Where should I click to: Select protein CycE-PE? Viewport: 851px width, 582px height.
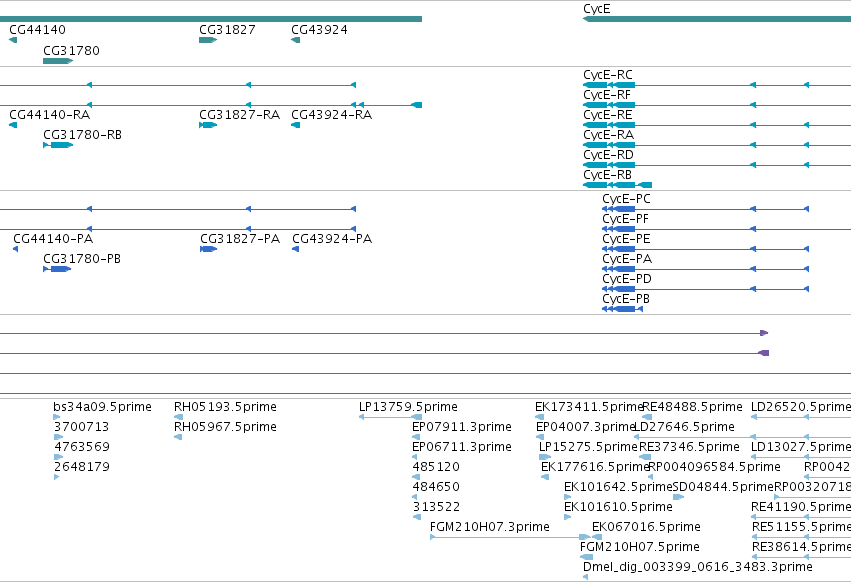[626, 239]
